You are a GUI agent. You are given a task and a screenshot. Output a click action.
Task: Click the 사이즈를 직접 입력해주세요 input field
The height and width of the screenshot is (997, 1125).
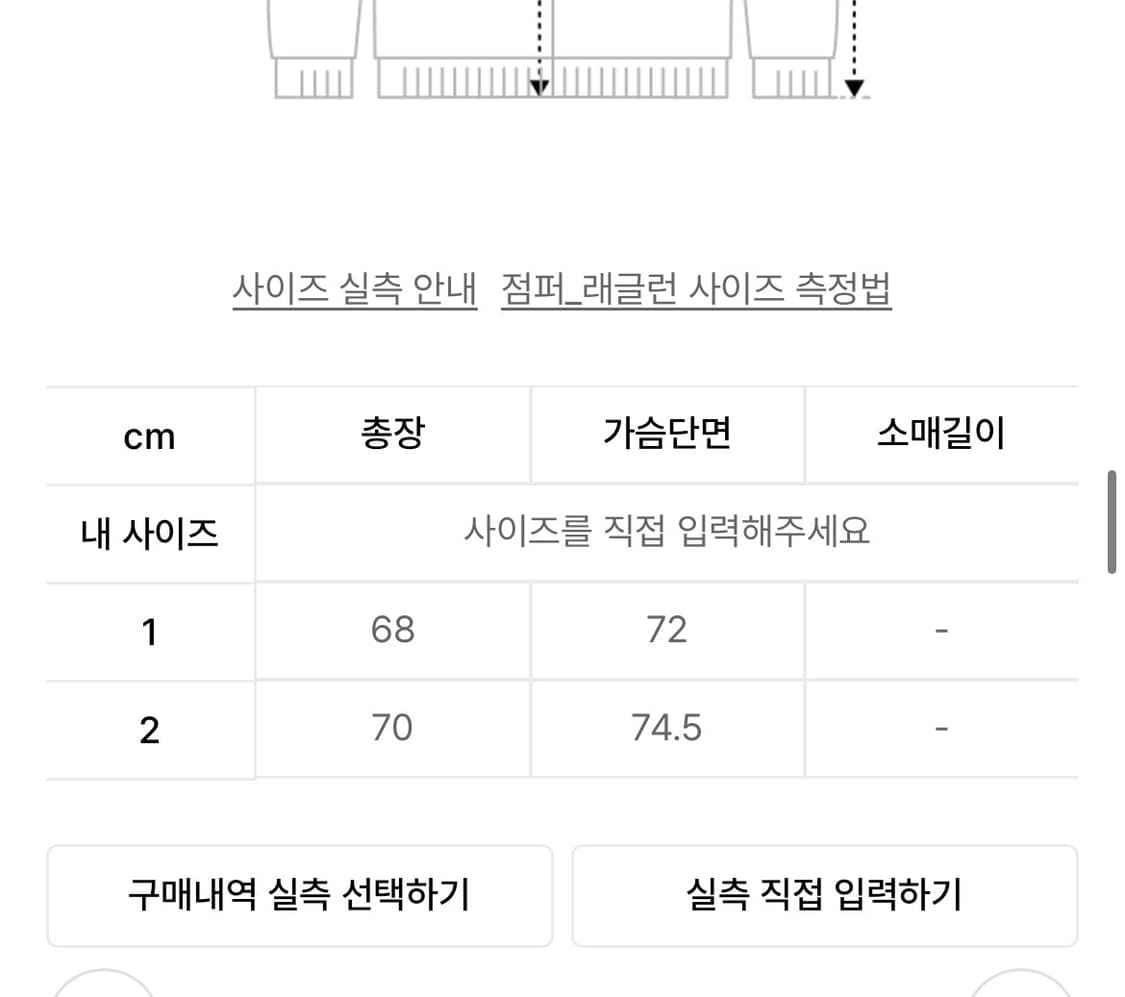pyautogui.click(x=665, y=533)
